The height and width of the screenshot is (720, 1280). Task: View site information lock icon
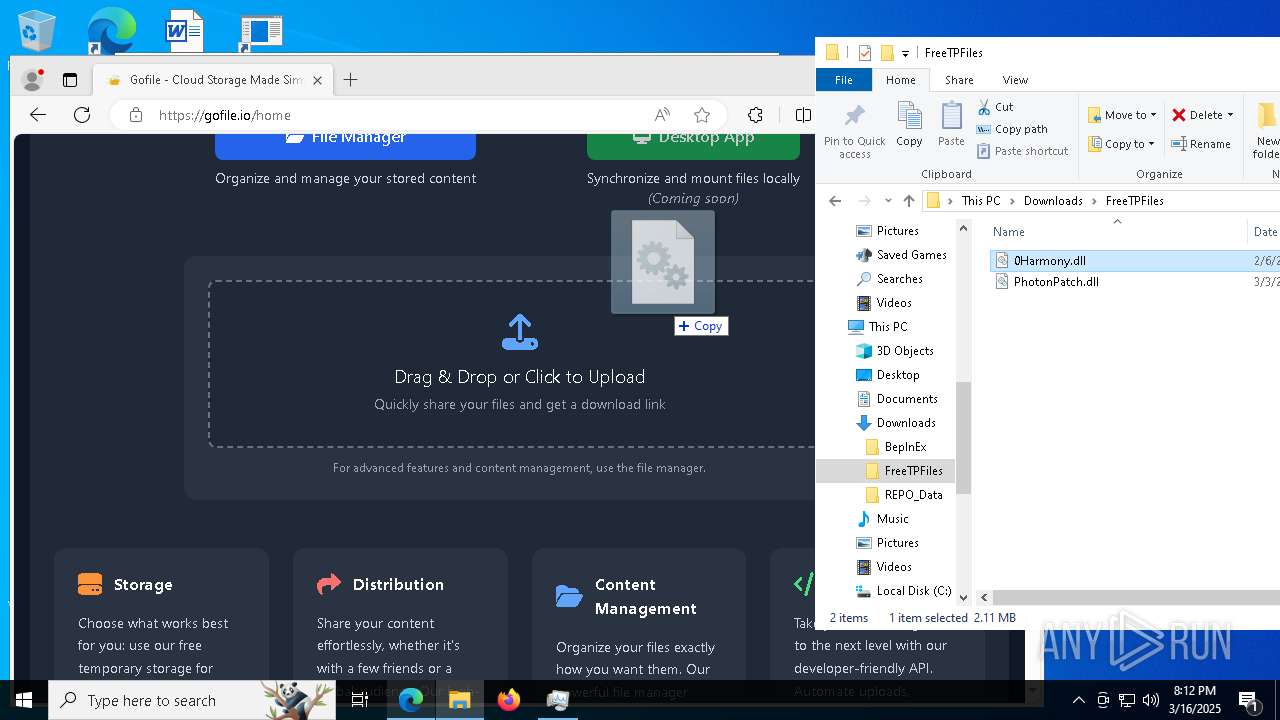point(136,115)
